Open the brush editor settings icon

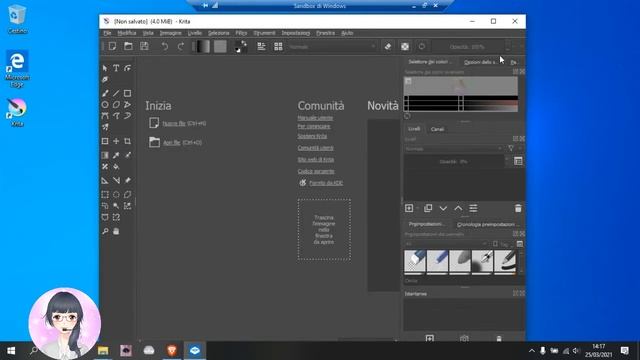coord(261,47)
